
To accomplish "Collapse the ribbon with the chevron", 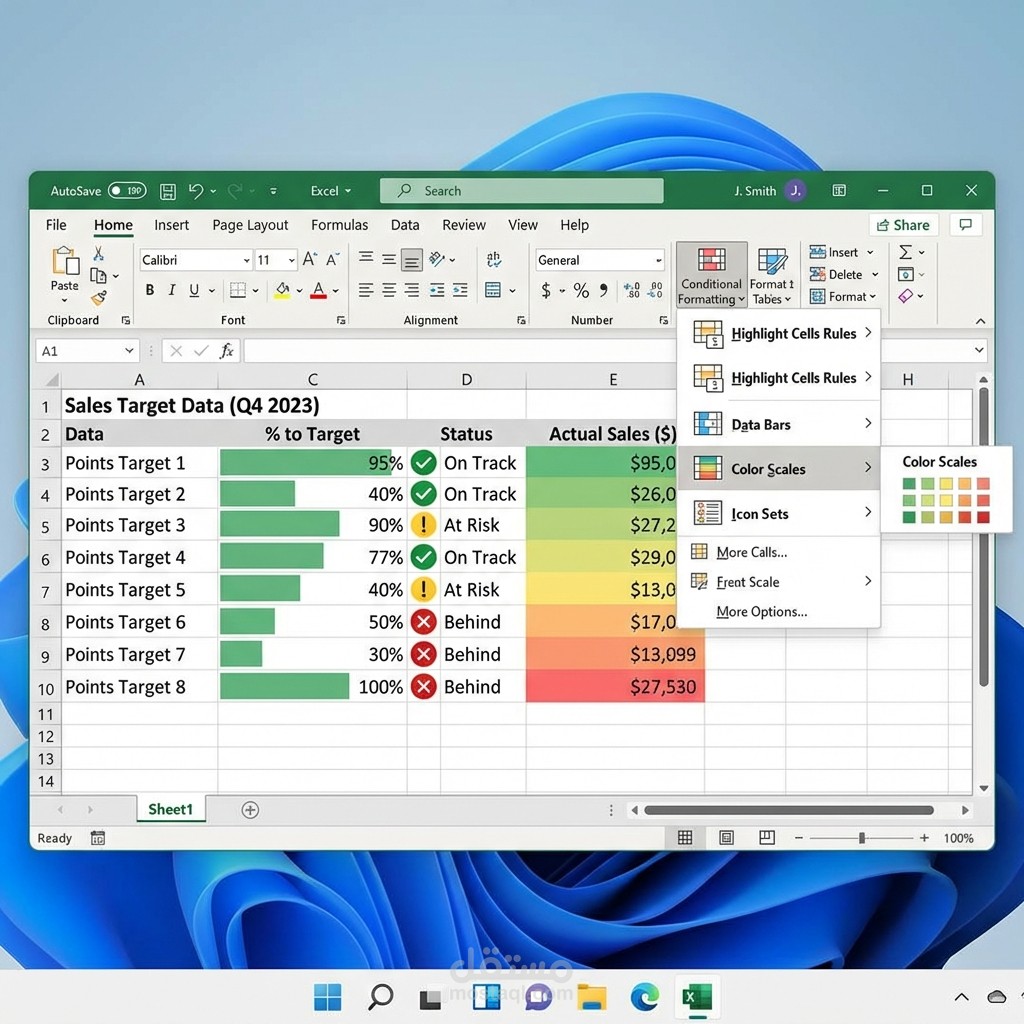I will point(980,321).
